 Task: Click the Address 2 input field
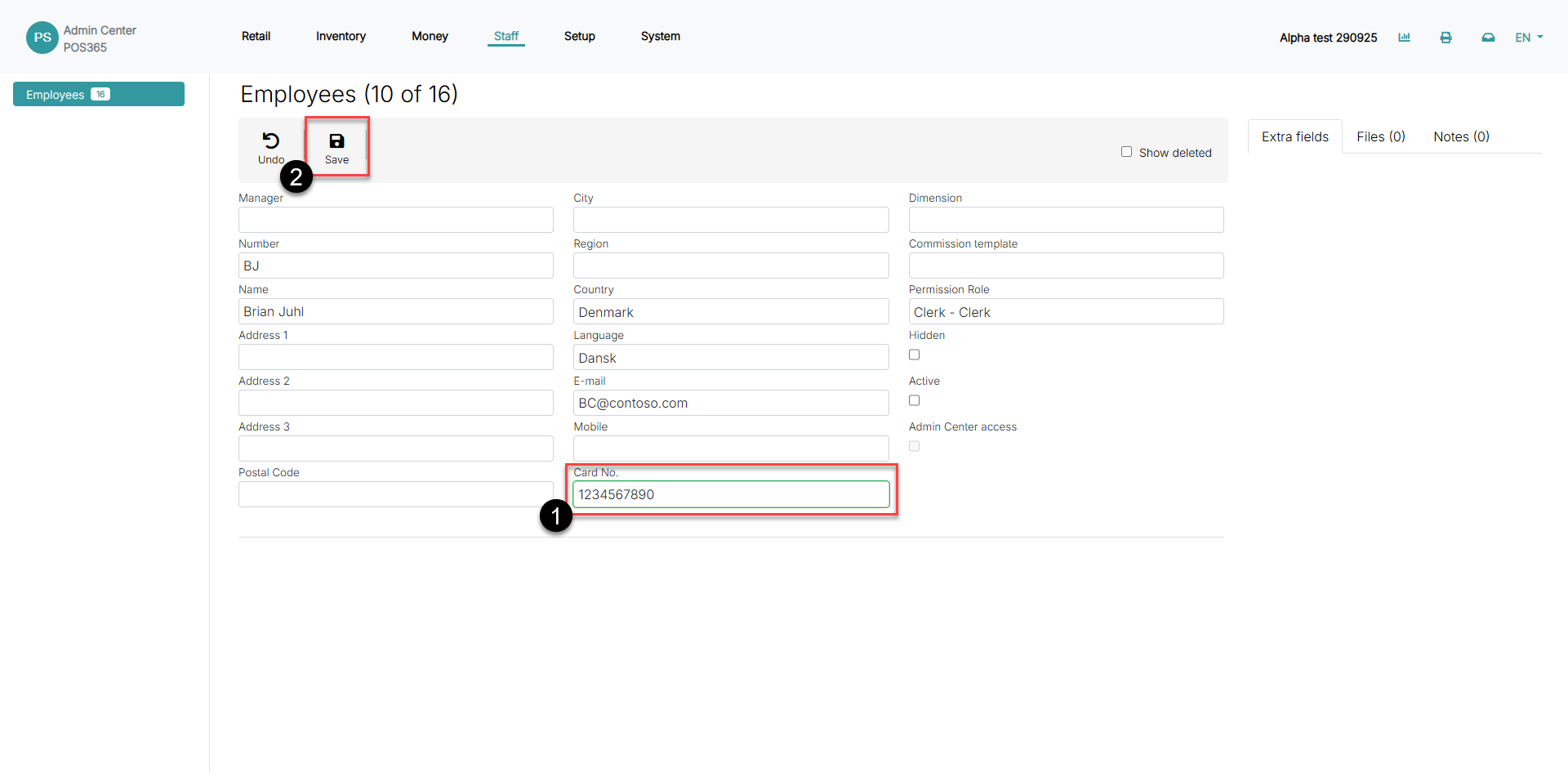(x=396, y=403)
